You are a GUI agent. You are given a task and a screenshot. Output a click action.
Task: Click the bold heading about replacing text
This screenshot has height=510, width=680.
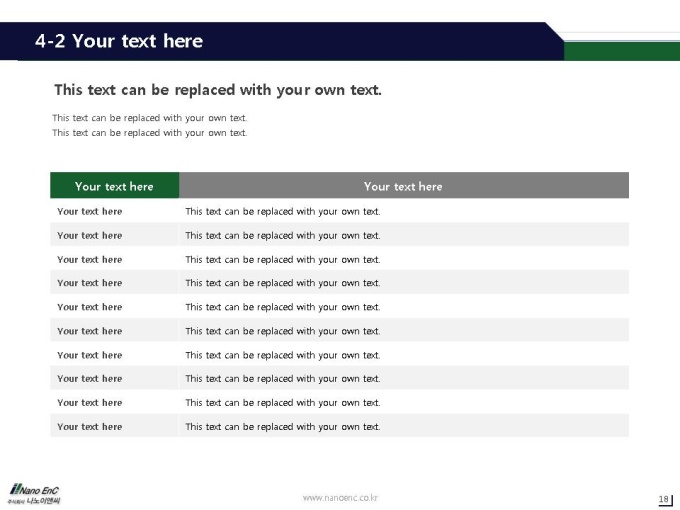click(218, 90)
